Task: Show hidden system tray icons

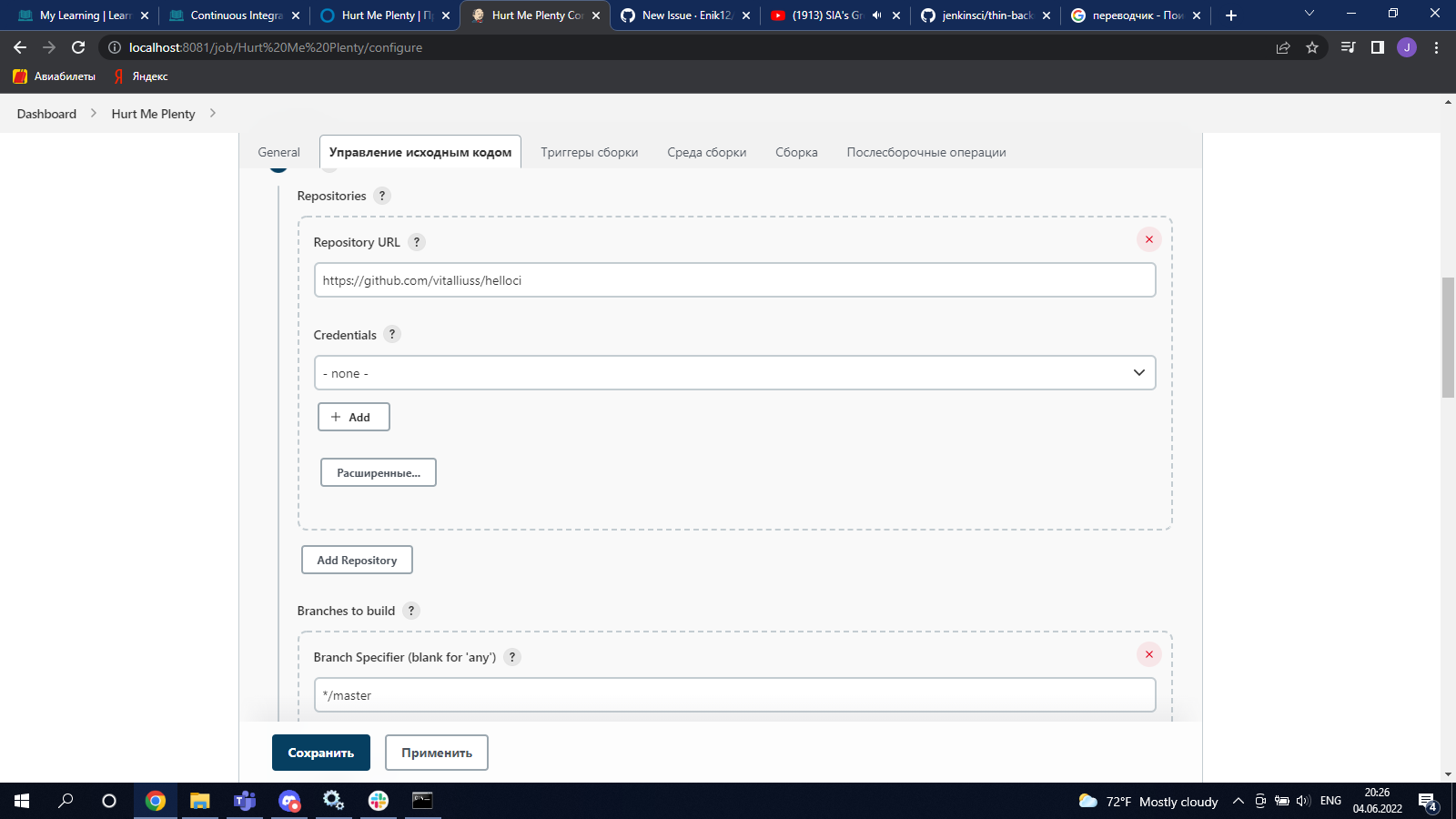Action: (x=1238, y=801)
